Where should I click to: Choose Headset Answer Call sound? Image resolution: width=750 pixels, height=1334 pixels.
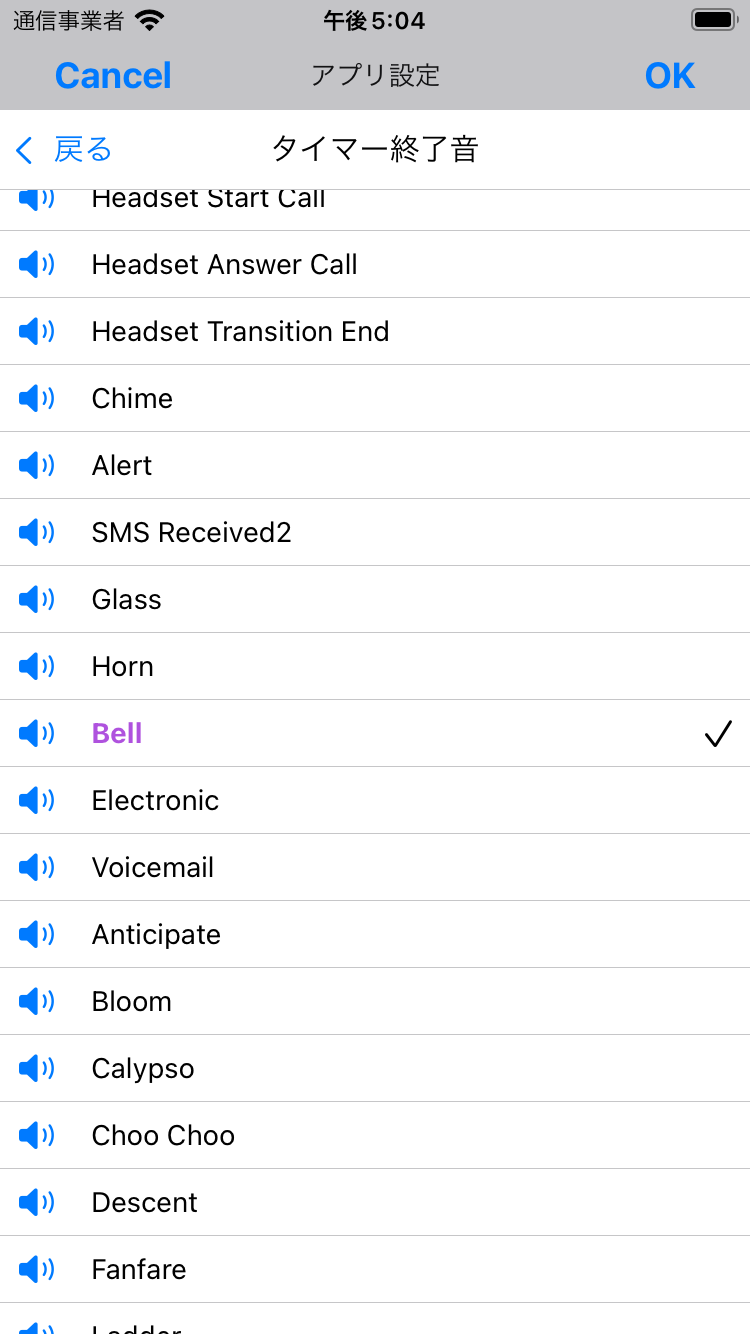pyautogui.click(x=375, y=264)
